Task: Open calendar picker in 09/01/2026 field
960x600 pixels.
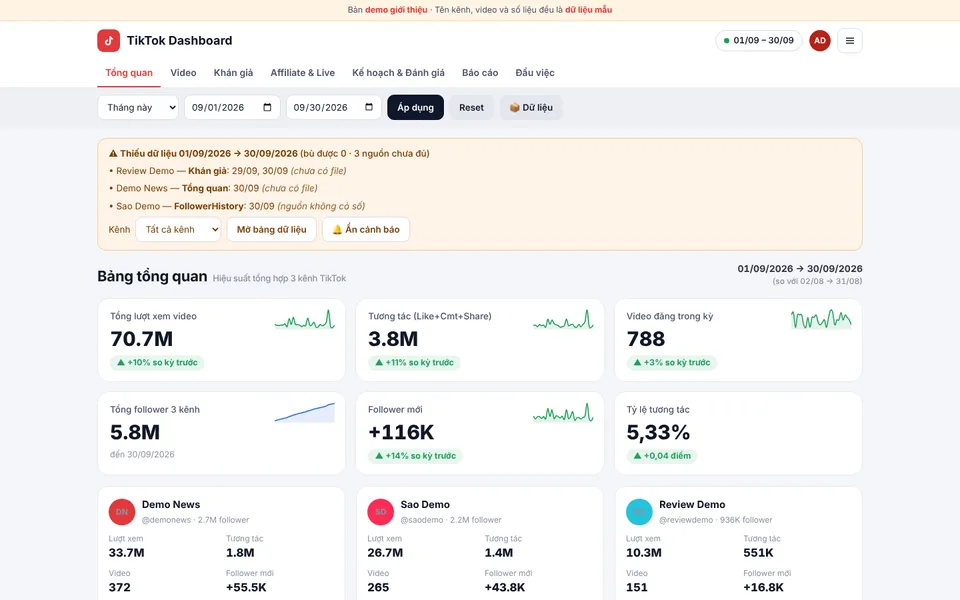Action: [267, 107]
